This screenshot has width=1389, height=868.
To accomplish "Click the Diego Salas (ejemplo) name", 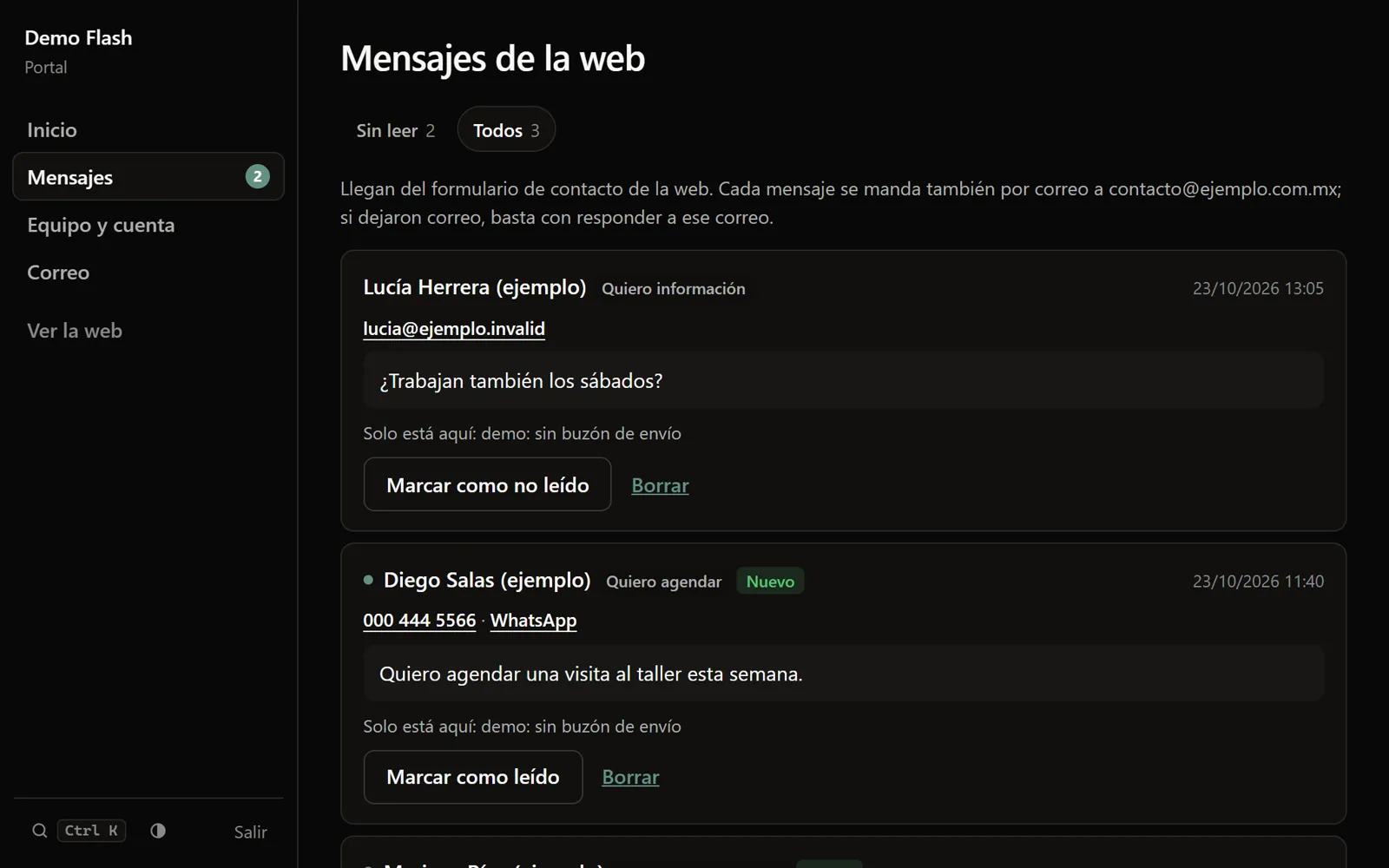I will [487, 580].
